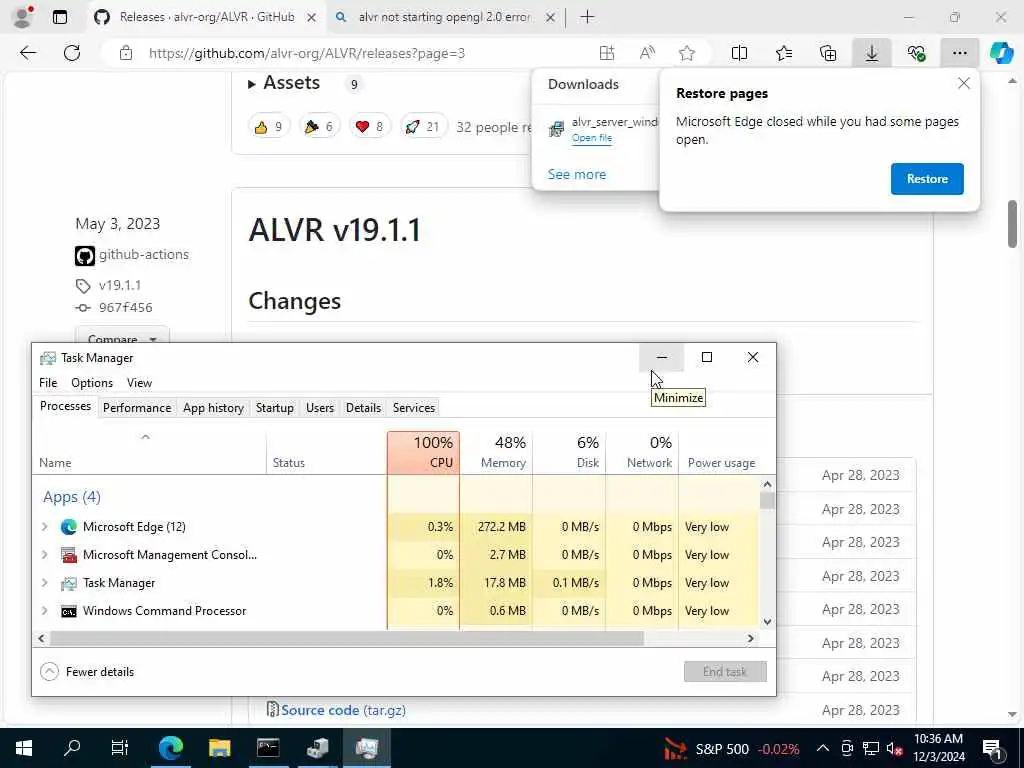Open Task Manager File menu

click(x=48, y=383)
